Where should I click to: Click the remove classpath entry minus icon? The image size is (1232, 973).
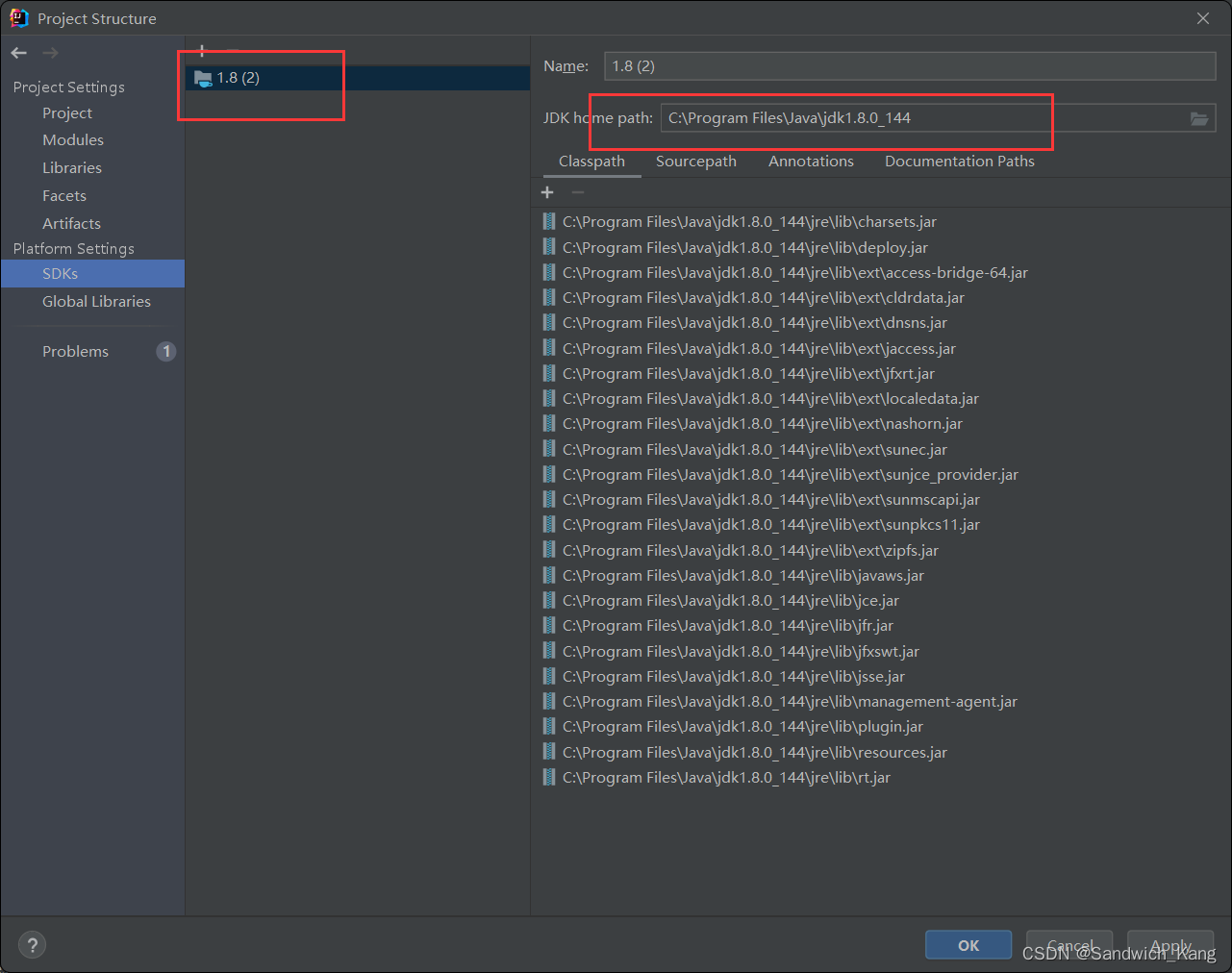pos(577,192)
